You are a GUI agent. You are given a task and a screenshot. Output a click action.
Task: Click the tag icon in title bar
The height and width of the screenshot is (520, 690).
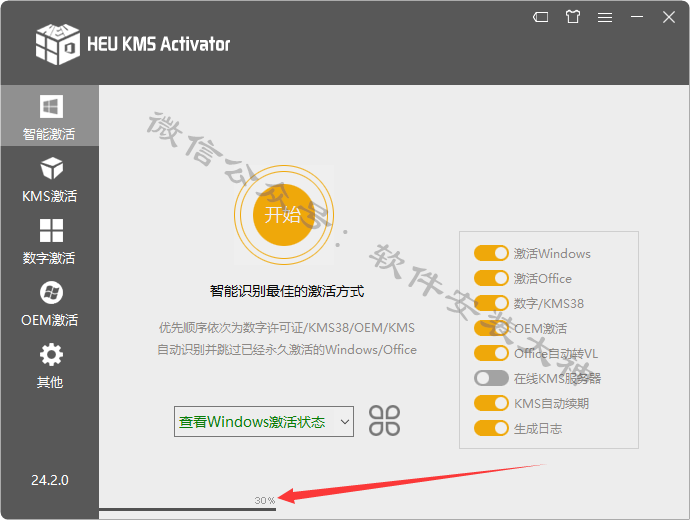(540, 17)
